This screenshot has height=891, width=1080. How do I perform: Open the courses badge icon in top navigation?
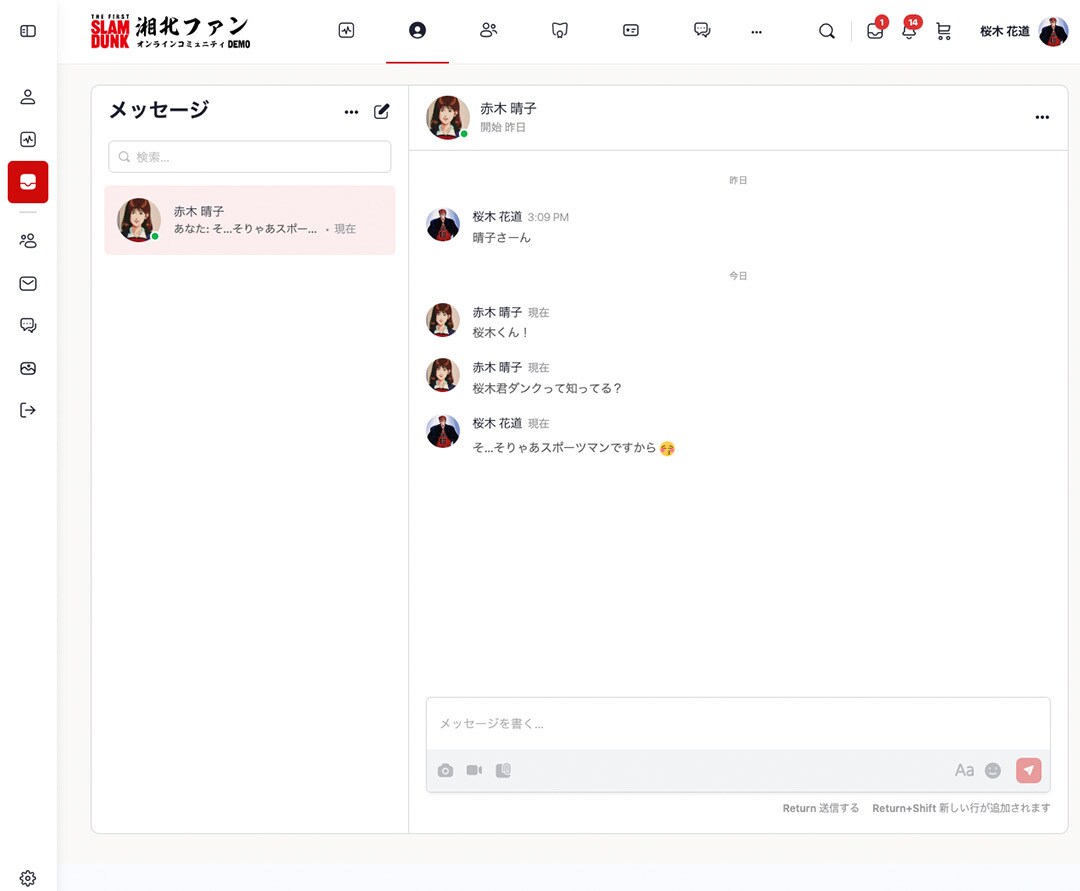click(x=560, y=30)
